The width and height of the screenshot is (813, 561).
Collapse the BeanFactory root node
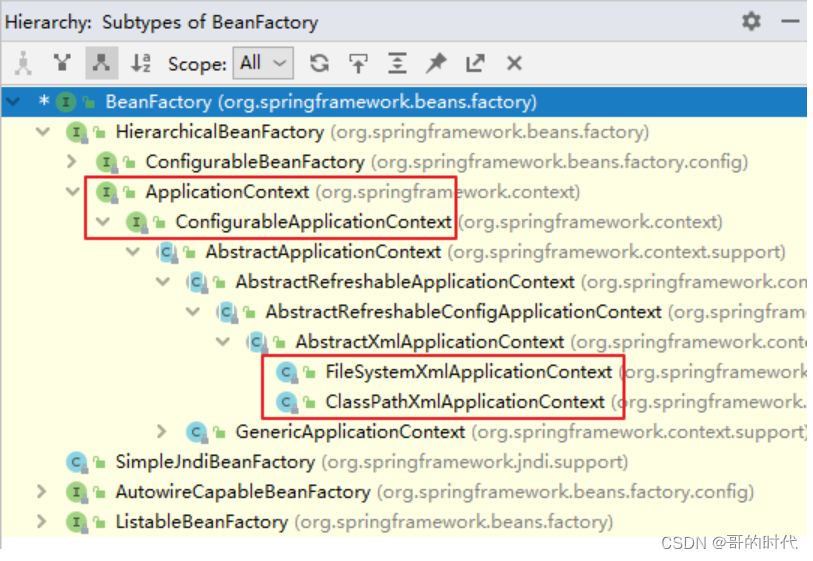[x=12, y=102]
